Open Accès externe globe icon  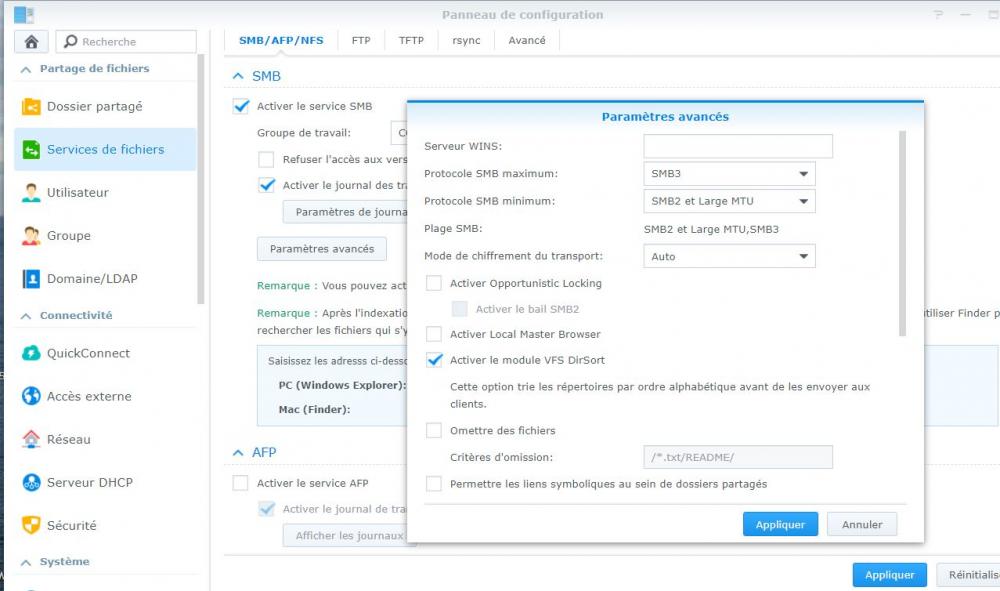click(31, 396)
